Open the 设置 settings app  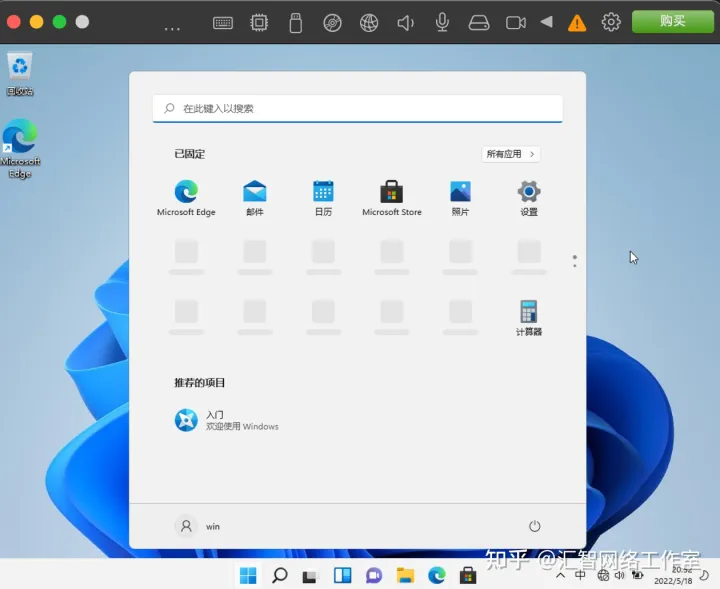tap(529, 198)
